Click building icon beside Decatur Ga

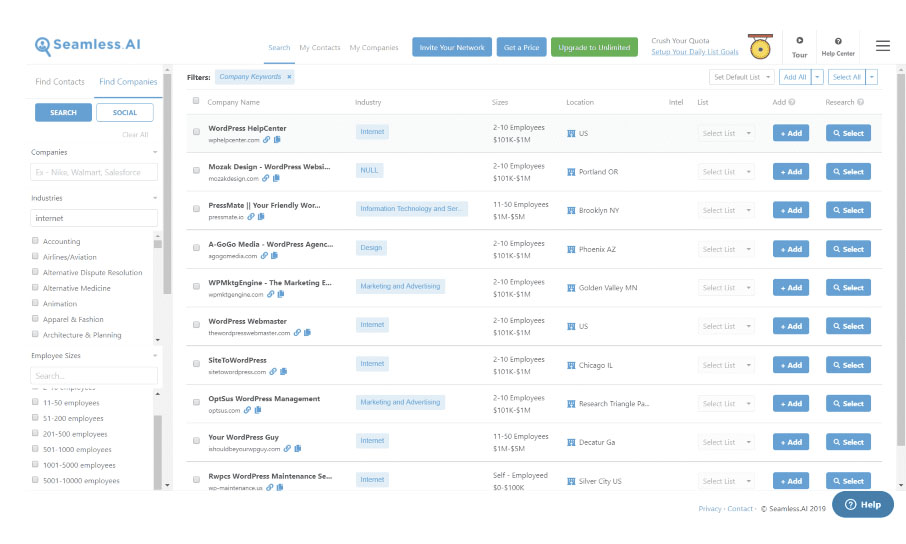571,442
